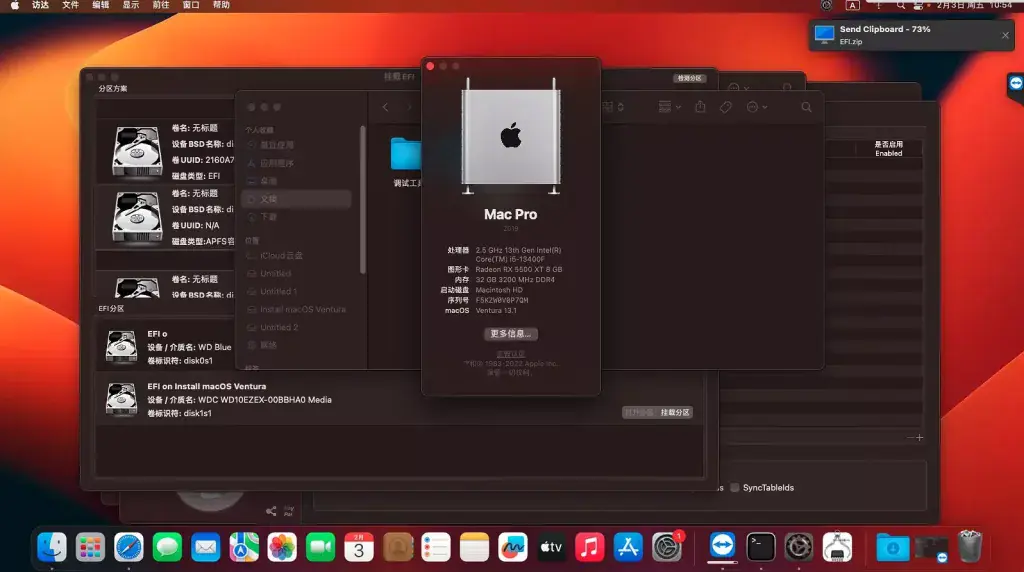Open the TeamViewer side panel tab
1024x572 pixels.
(1016, 84)
